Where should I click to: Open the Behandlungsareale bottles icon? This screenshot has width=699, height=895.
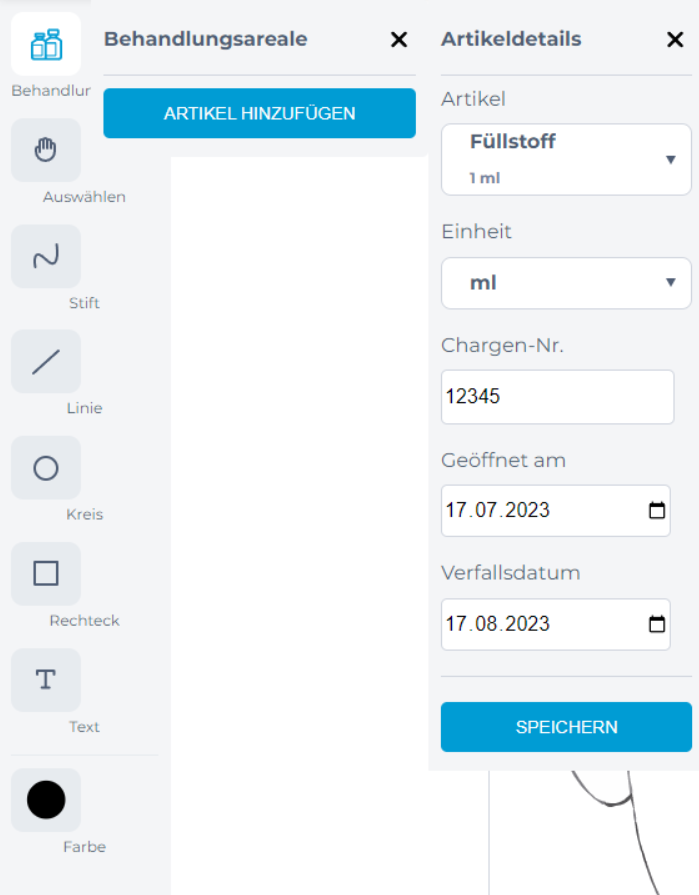tap(46, 44)
